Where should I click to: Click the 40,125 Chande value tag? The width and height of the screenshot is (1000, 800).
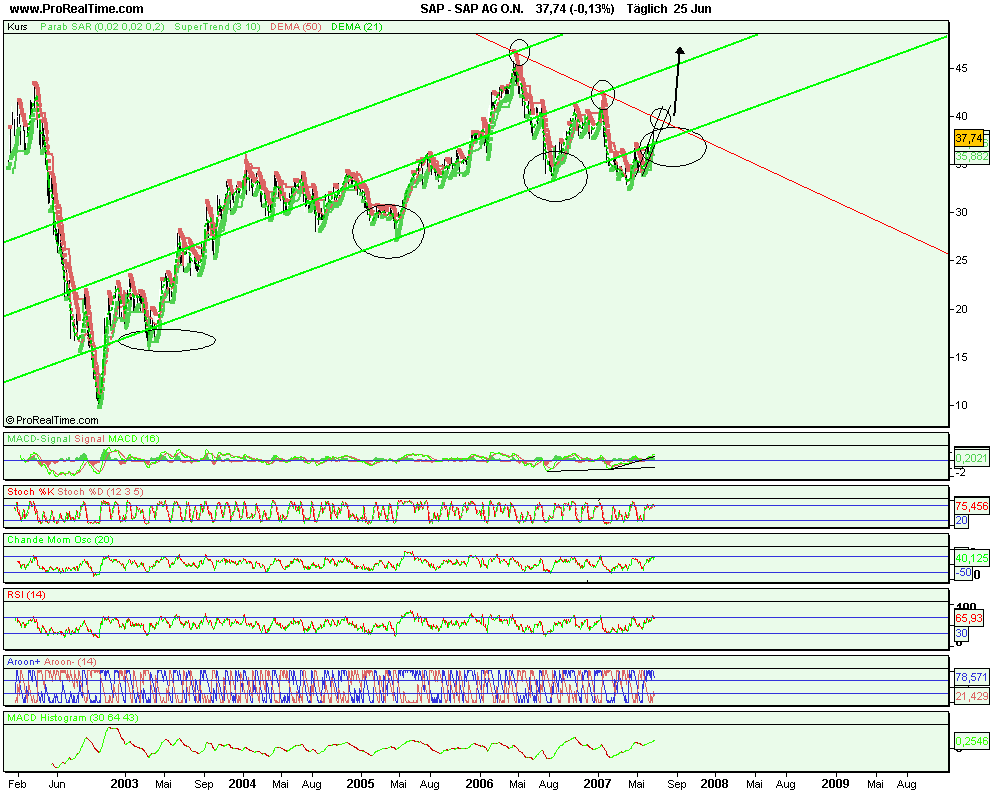coord(972,558)
